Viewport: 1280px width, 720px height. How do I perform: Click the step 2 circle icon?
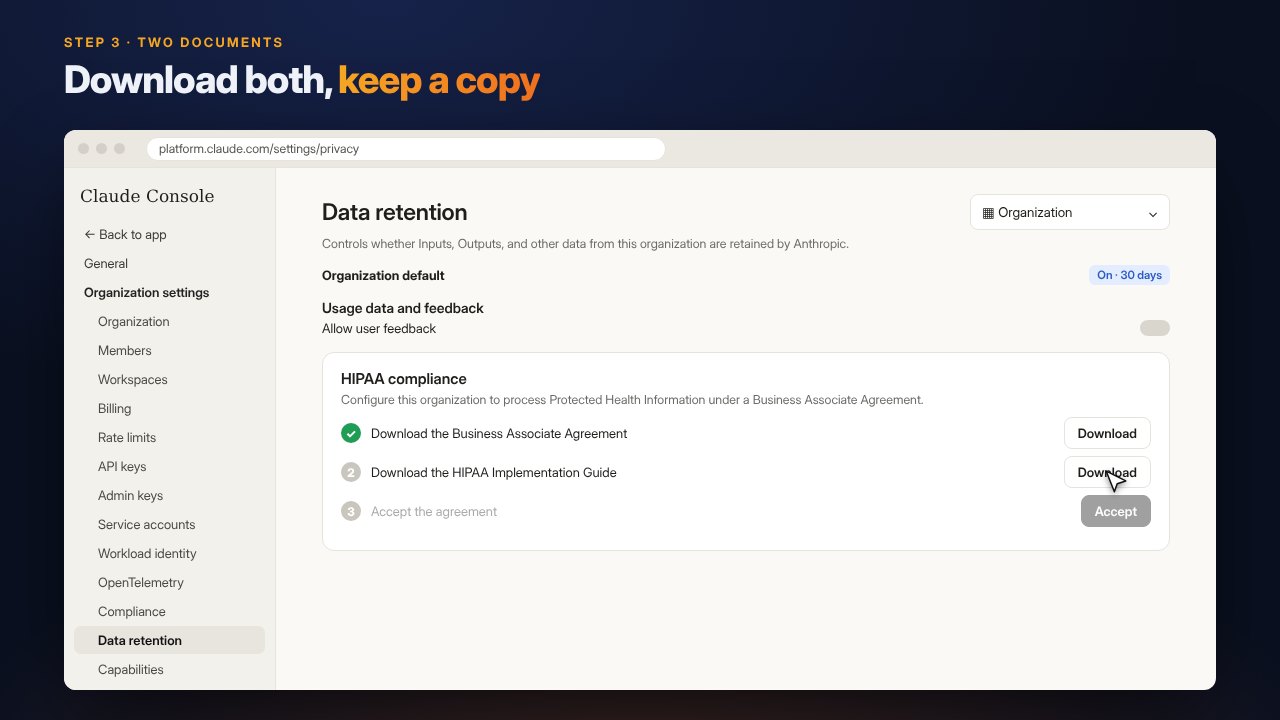click(351, 472)
